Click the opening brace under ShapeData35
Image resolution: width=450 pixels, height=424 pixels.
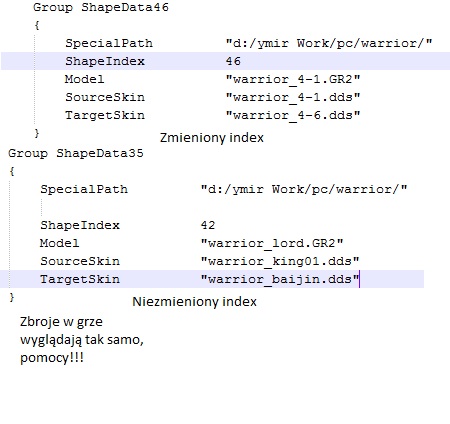pos(12,171)
